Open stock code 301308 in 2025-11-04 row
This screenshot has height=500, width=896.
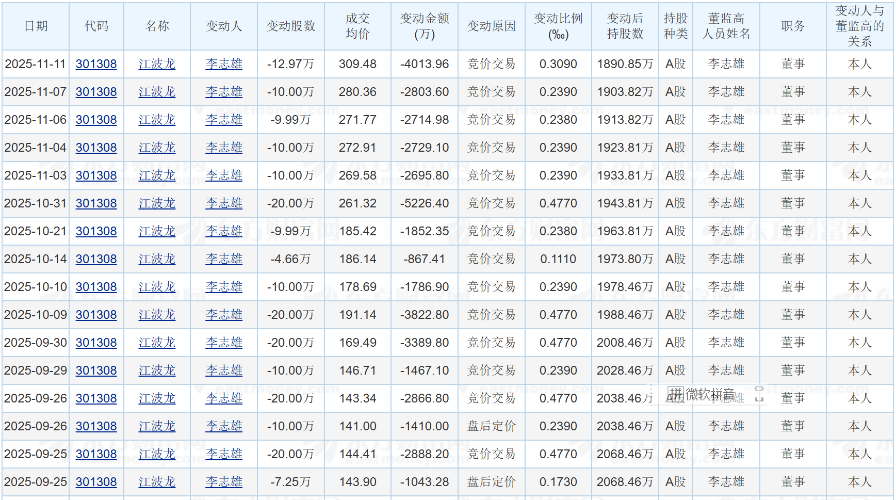96,148
